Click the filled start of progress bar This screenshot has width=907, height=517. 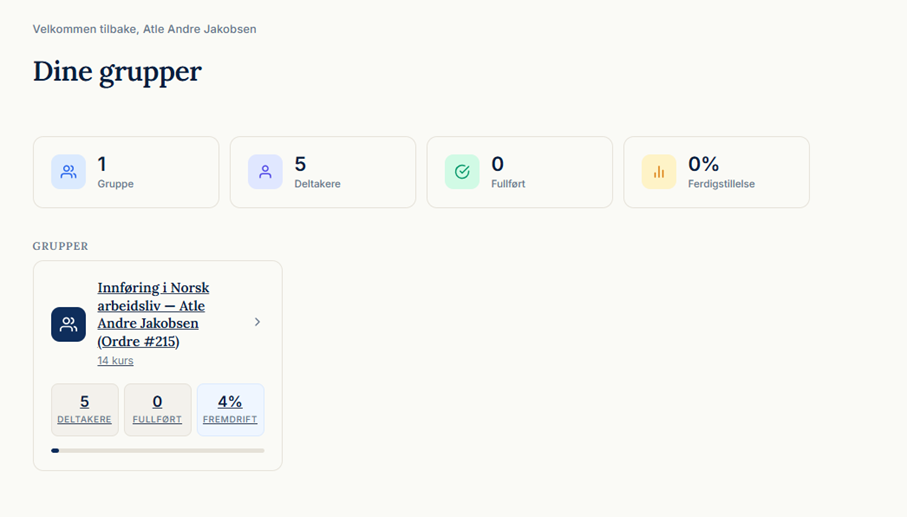pos(55,450)
